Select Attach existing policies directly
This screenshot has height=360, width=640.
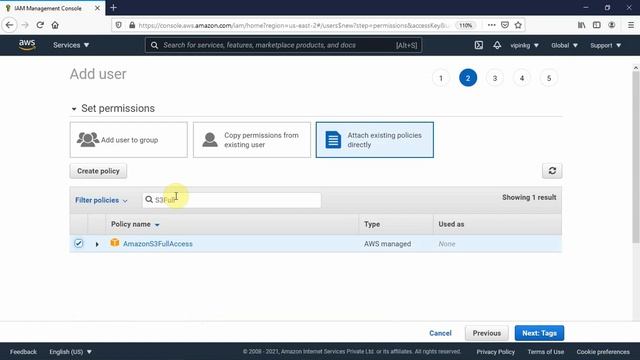point(375,140)
